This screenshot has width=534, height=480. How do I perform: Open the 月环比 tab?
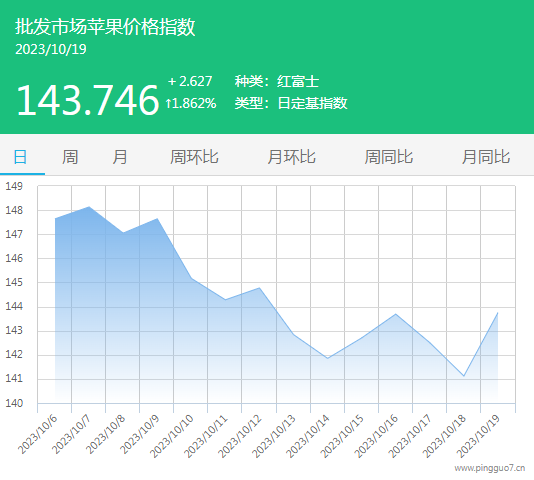pyautogui.click(x=292, y=157)
